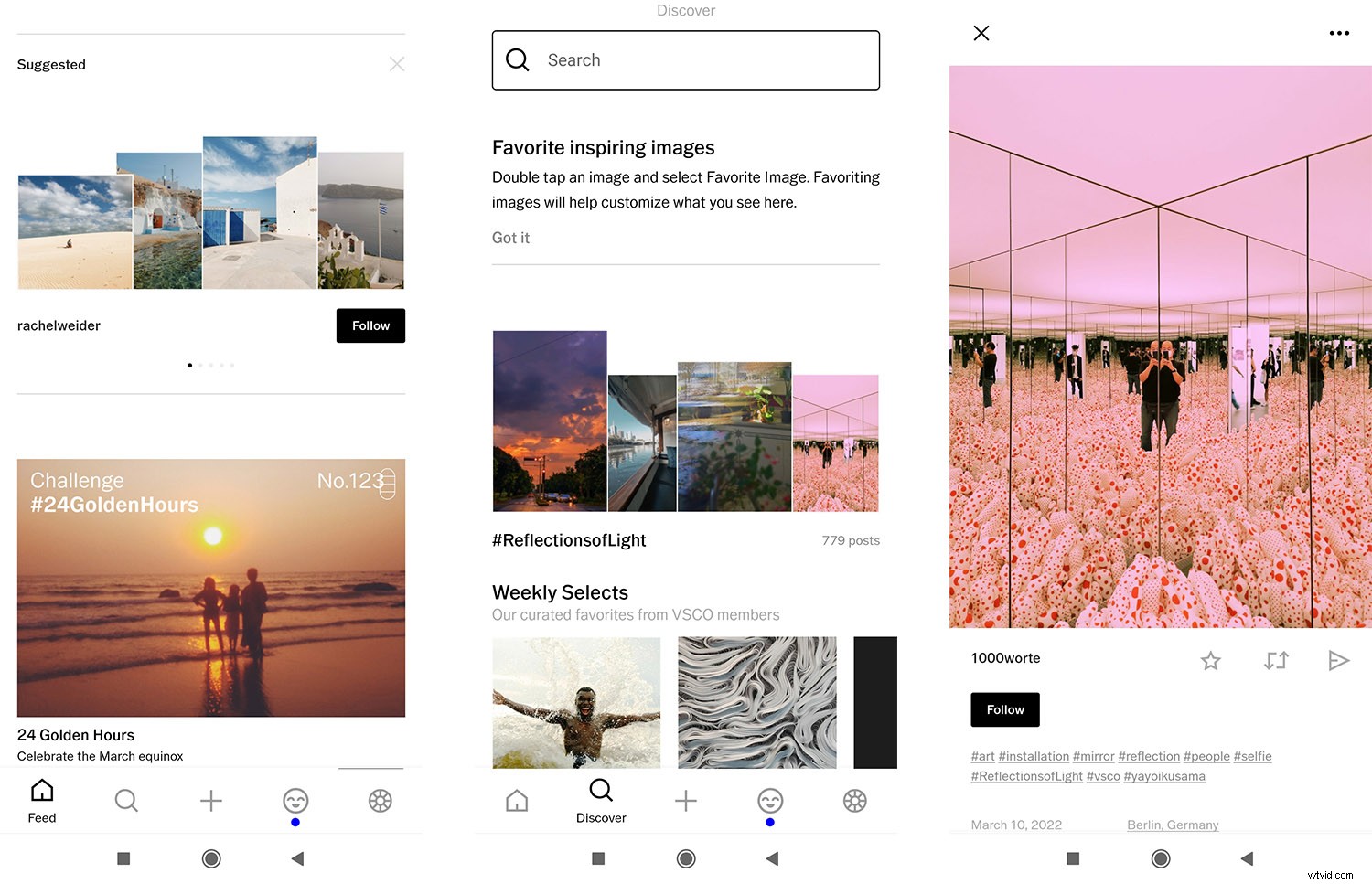Dismiss the Suggested section with the X
Screen dimensions: 1372x884
pyautogui.click(x=397, y=64)
